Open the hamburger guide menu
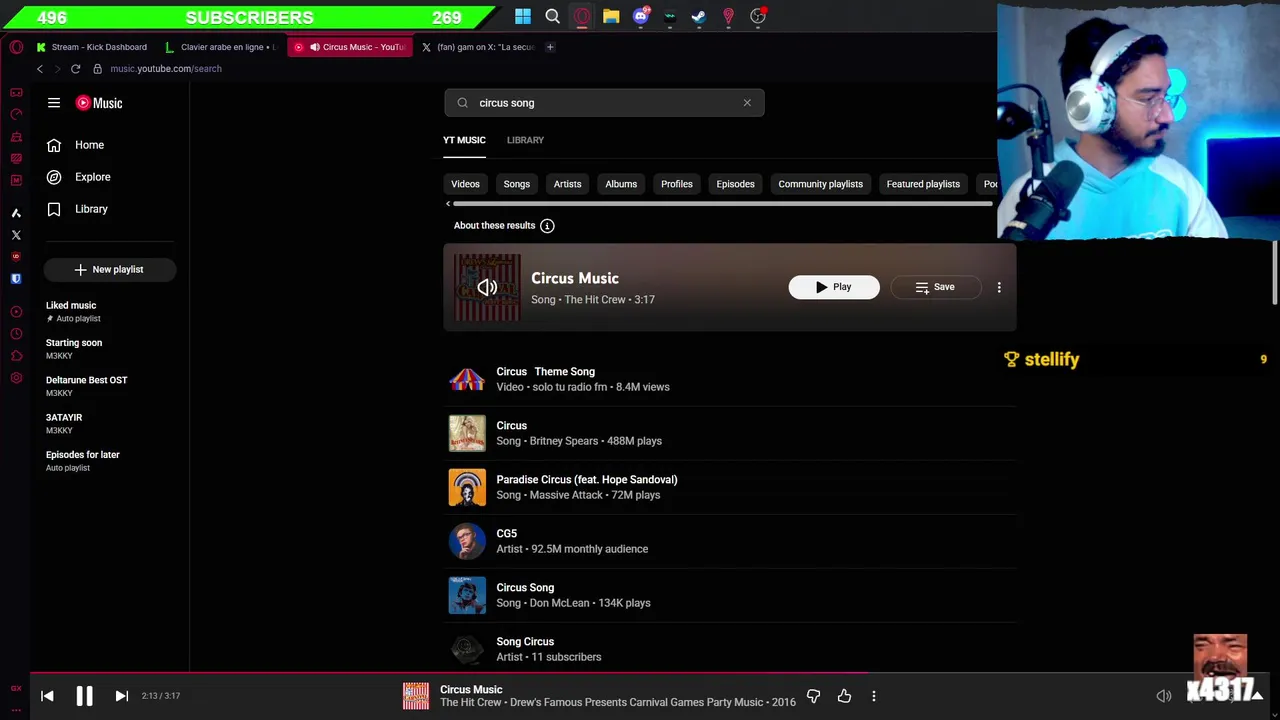The width and height of the screenshot is (1280, 720). [x=54, y=103]
